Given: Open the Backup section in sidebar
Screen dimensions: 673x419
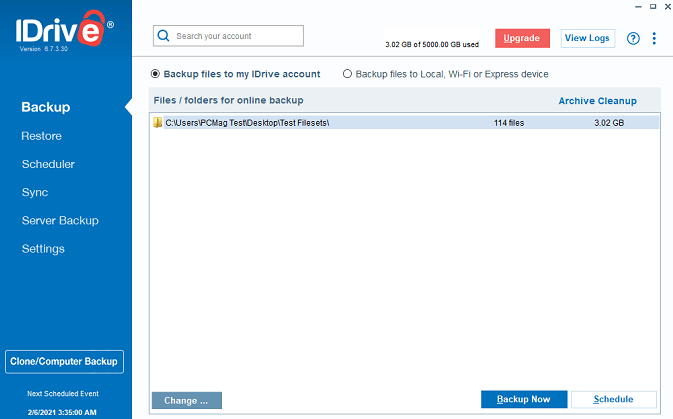Looking at the screenshot, I should [45, 107].
